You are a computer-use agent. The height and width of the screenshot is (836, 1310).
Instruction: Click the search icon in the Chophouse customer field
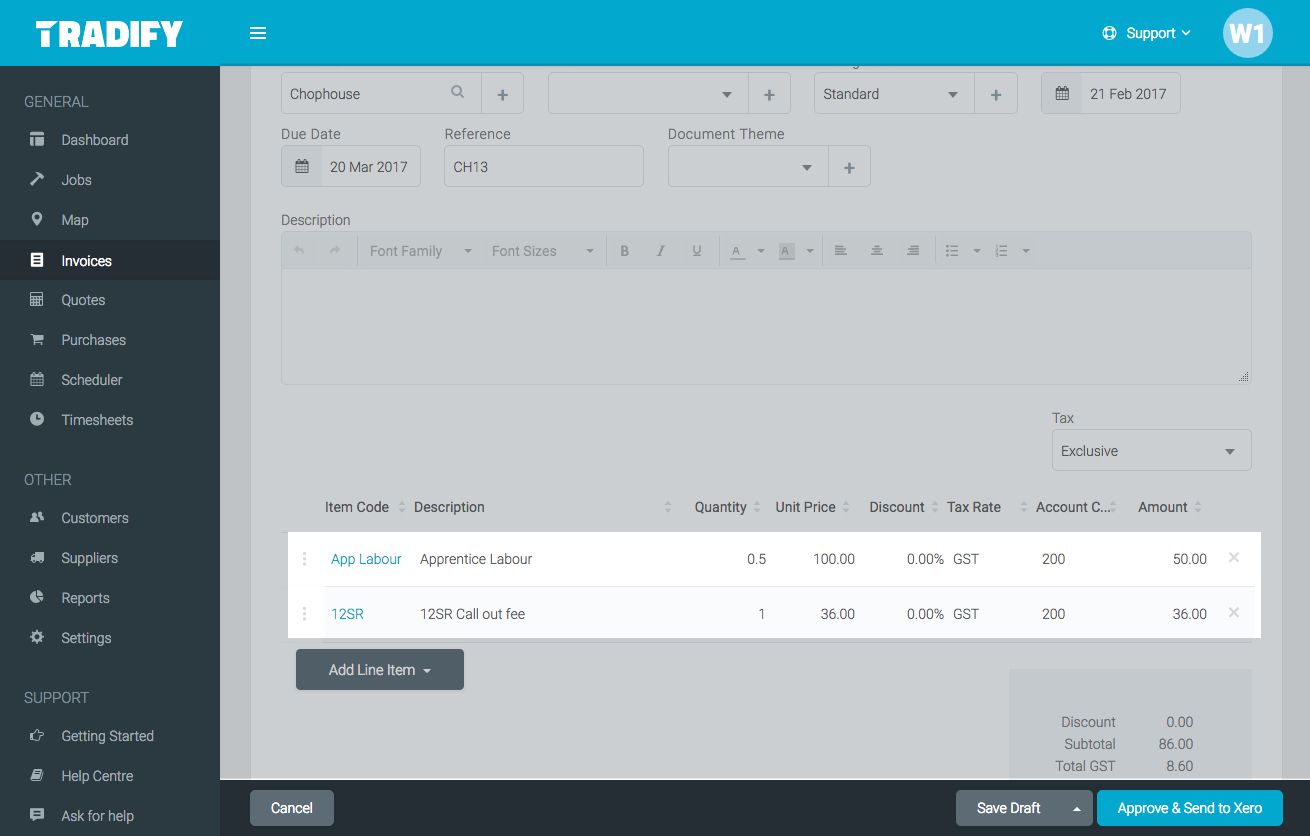(x=457, y=92)
